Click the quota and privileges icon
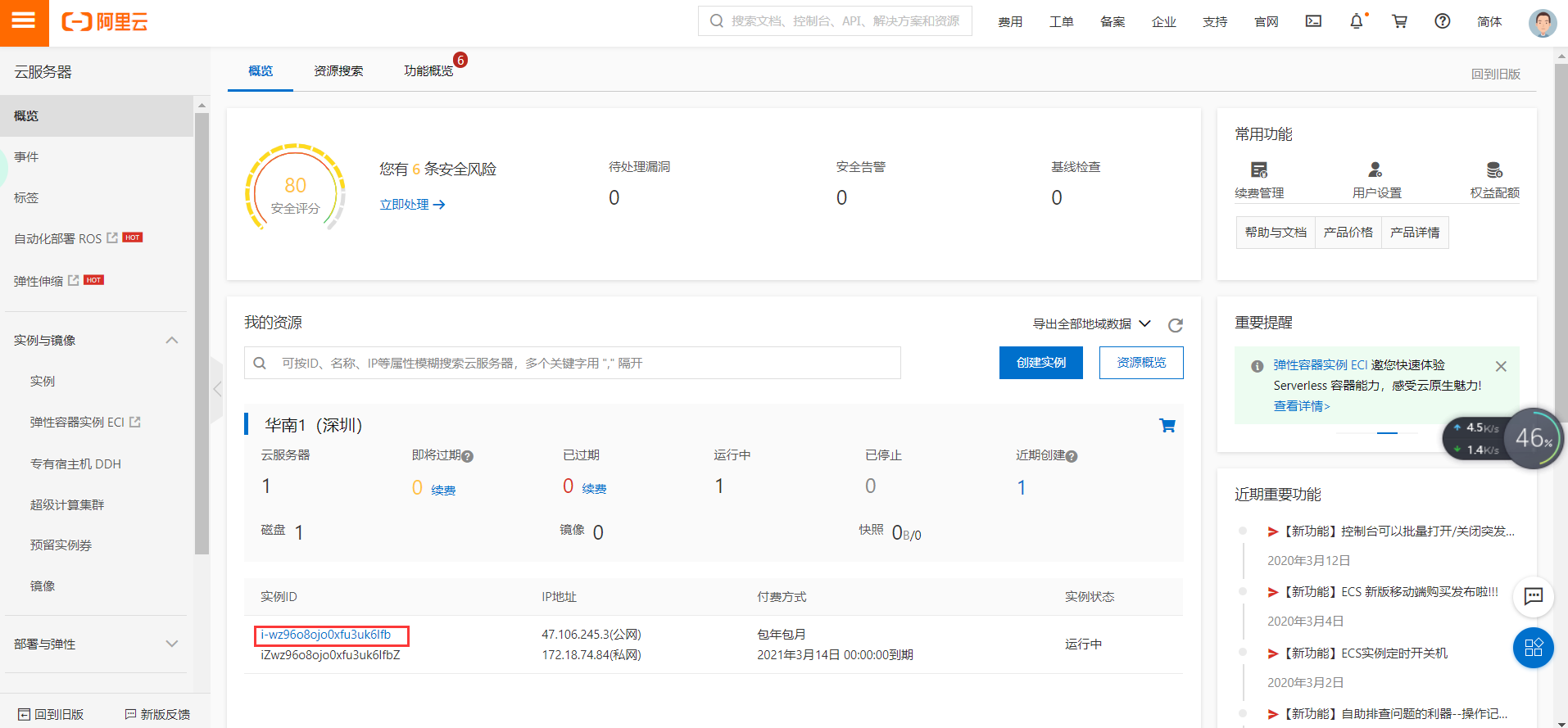This screenshot has width=1568, height=728. [x=1494, y=170]
